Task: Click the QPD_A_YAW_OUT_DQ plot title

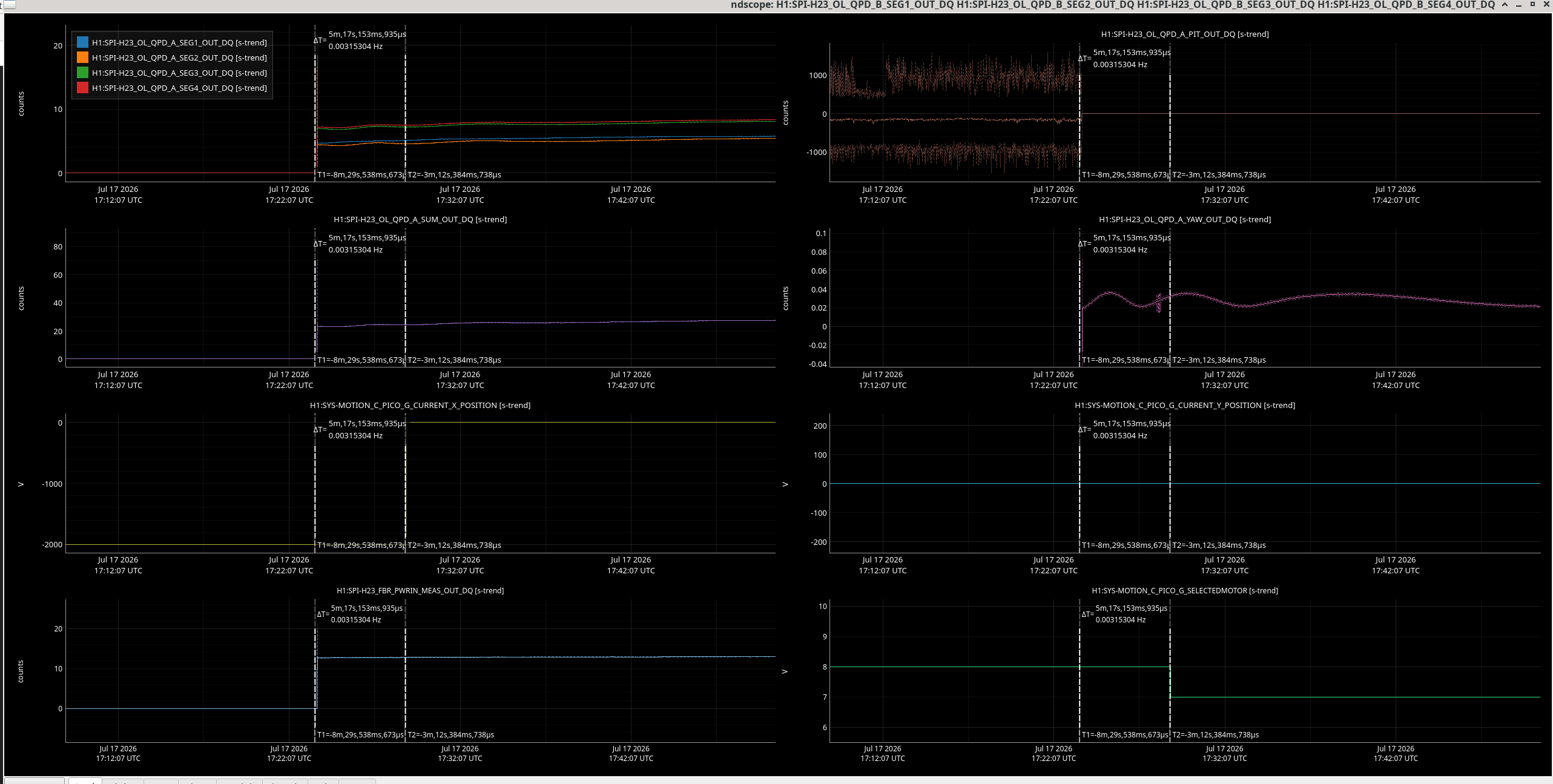Action: point(1185,220)
